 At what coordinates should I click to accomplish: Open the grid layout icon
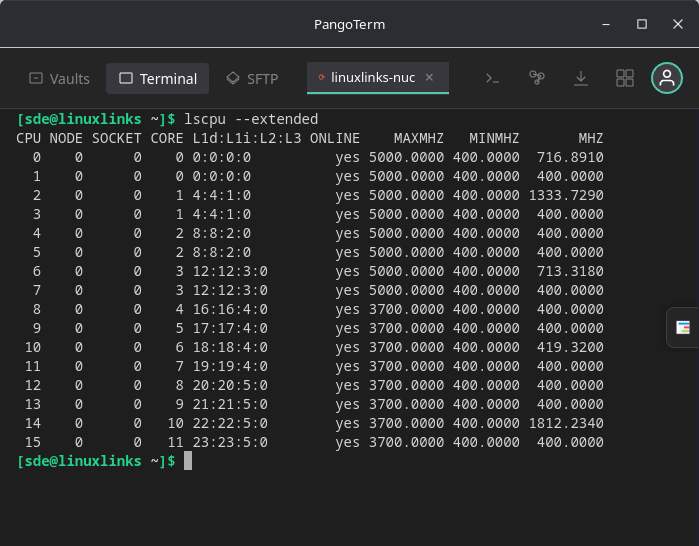coord(625,78)
